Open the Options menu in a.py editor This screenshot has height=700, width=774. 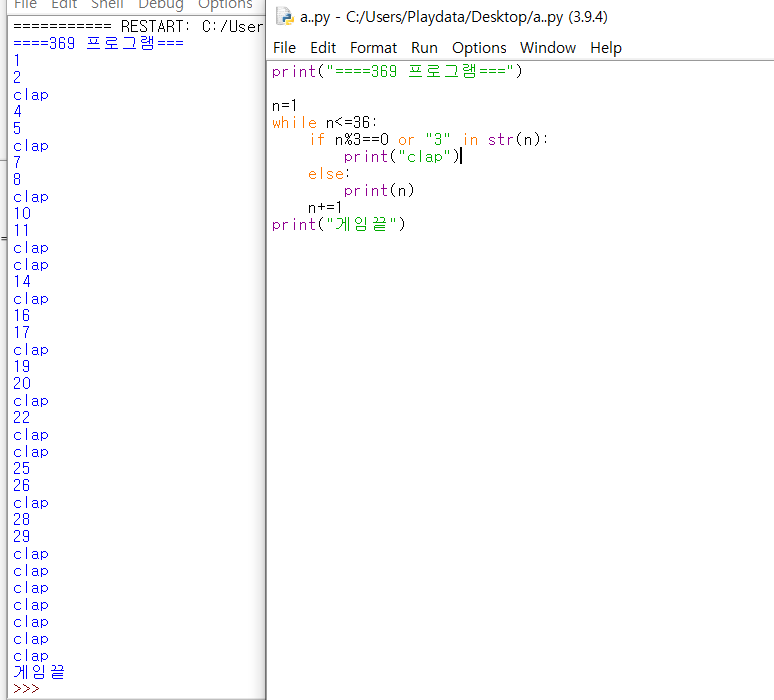479,48
